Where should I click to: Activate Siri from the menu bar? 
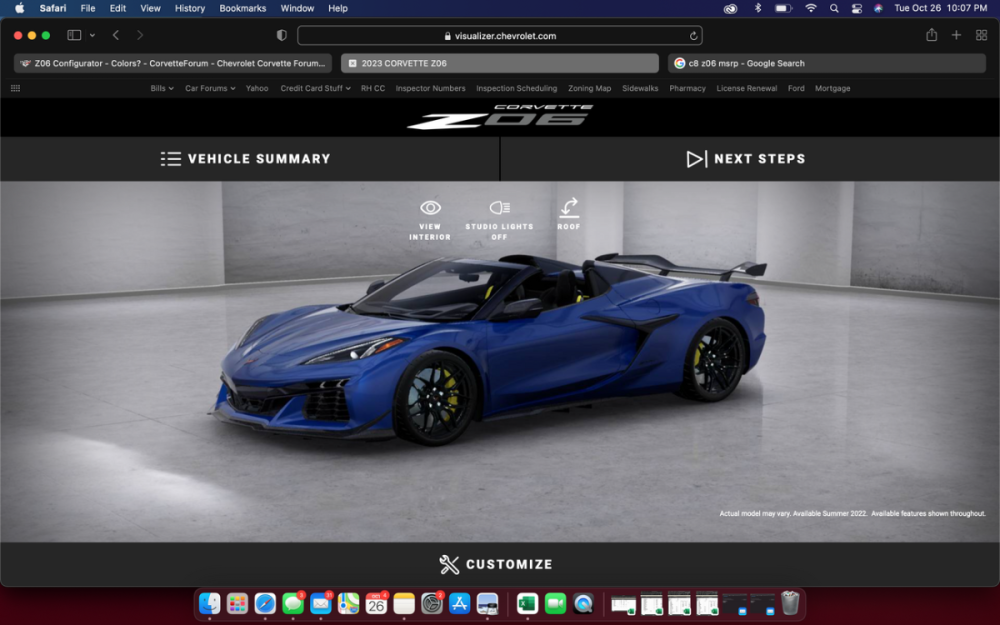coord(878,8)
